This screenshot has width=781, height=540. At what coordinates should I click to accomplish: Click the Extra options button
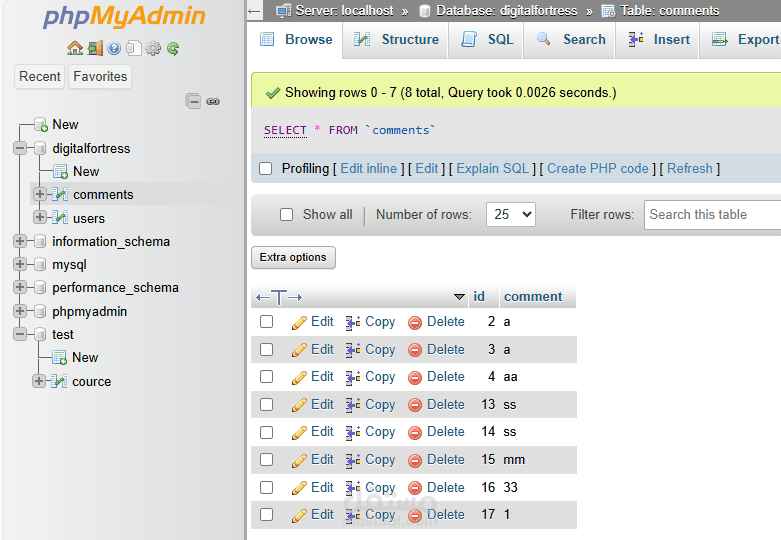(x=293, y=257)
